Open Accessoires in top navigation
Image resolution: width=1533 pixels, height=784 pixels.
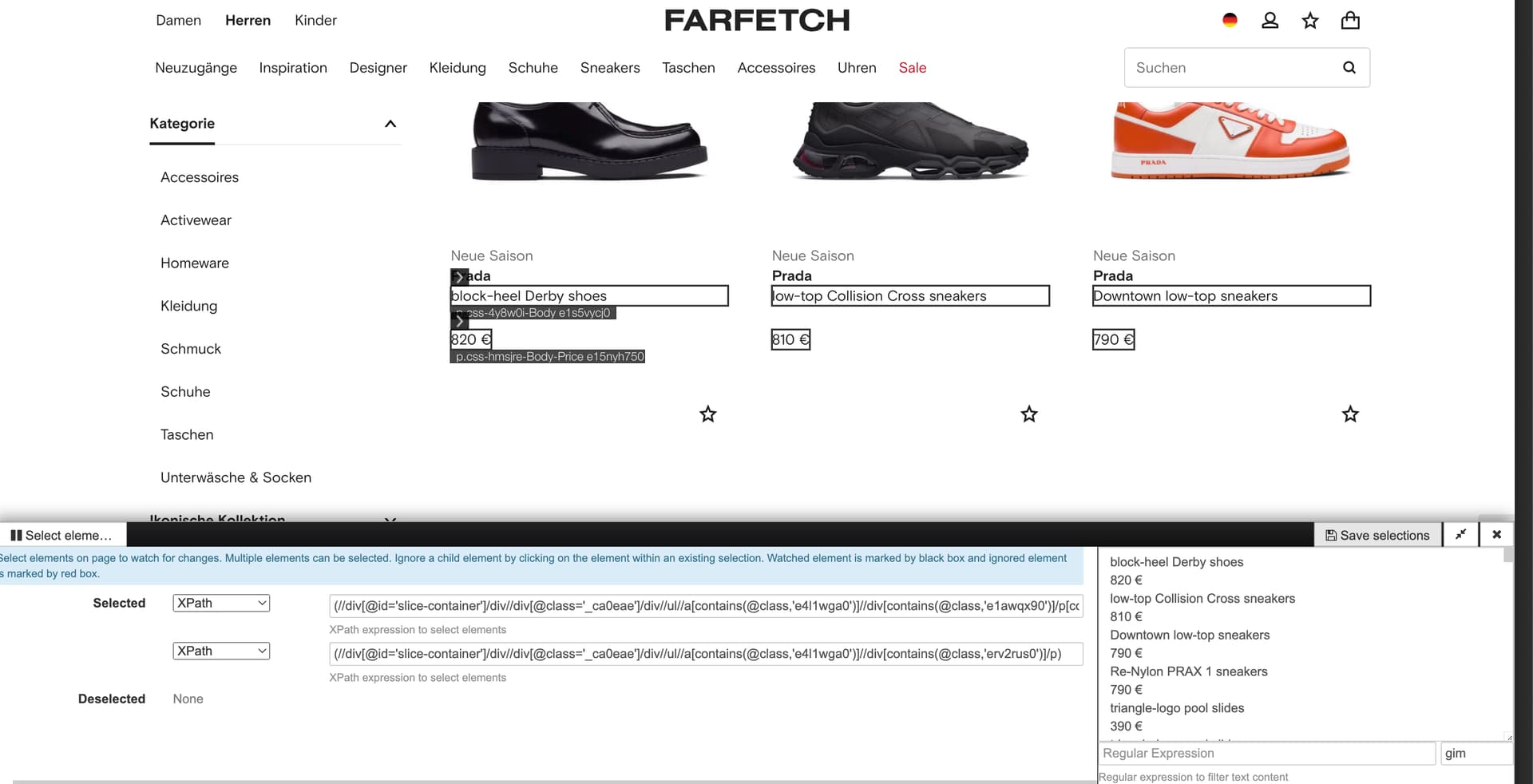click(x=776, y=68)
